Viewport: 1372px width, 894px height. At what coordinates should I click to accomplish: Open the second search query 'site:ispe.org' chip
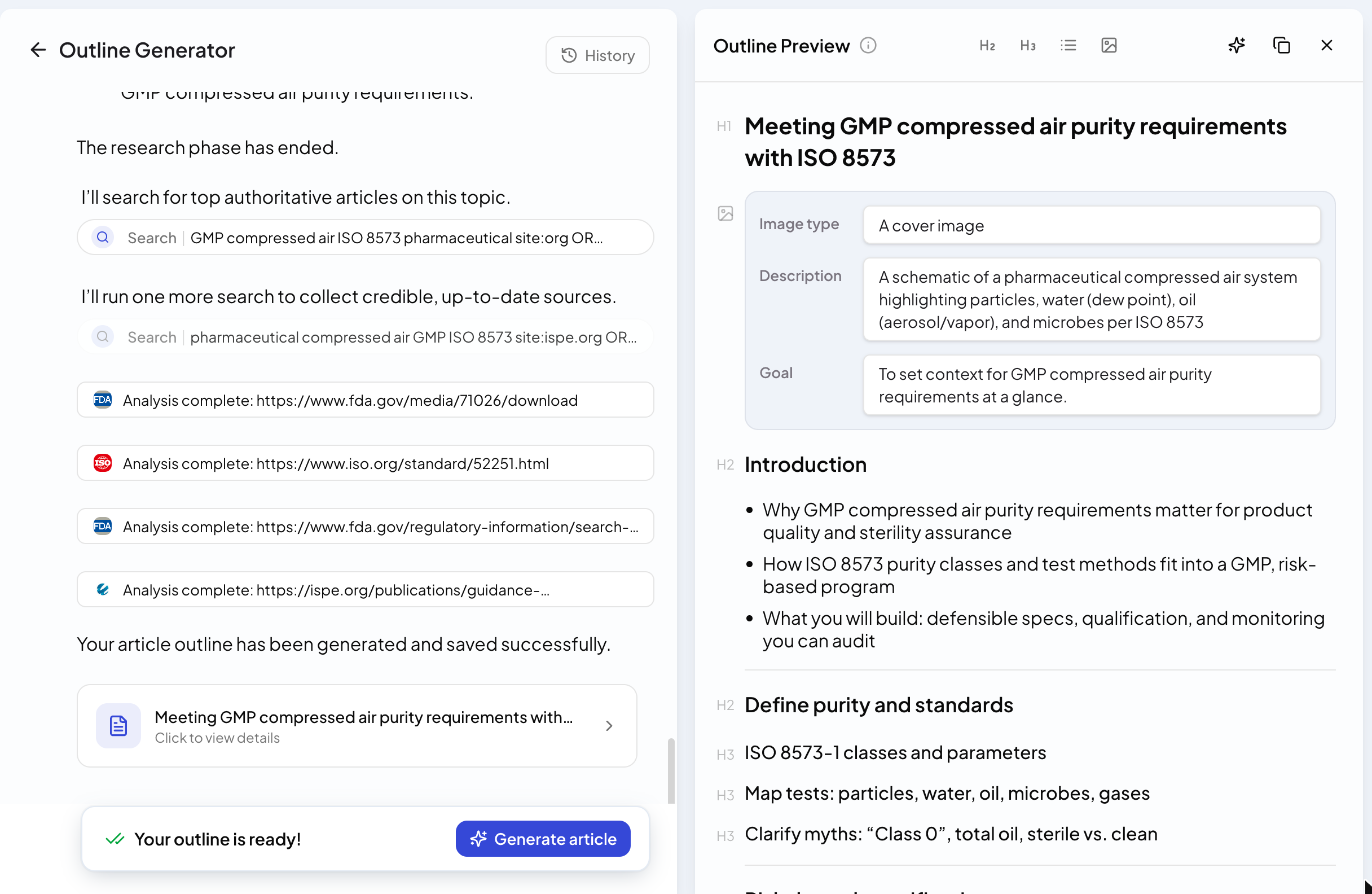pyautogui.click(x=365, y=337)
